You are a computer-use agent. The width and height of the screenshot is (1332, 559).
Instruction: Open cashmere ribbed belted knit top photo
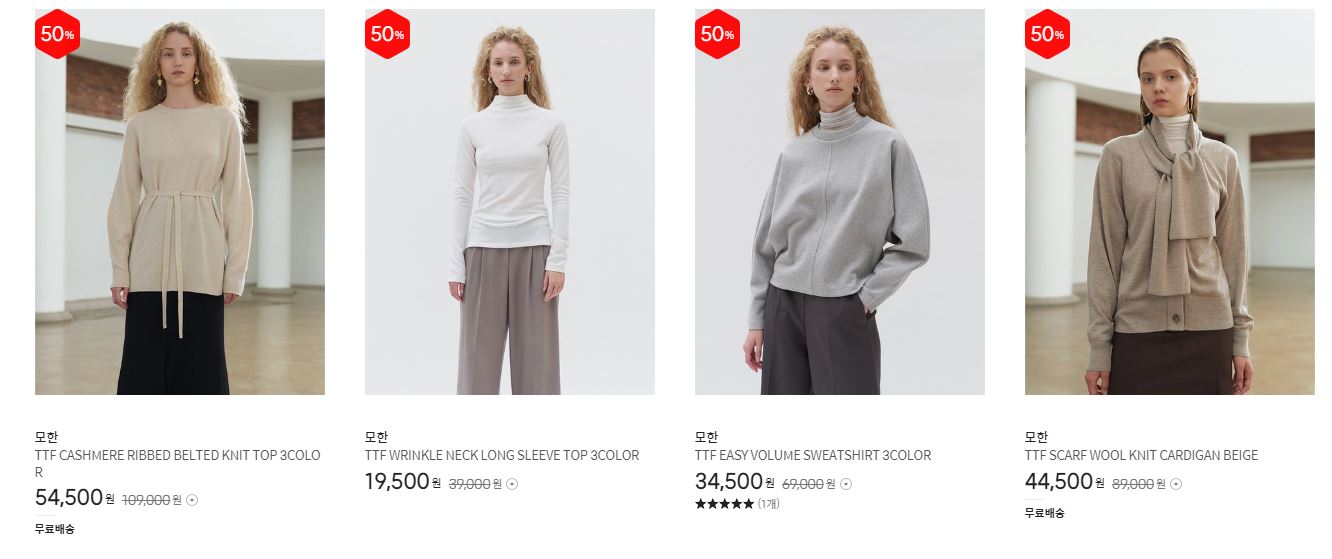[x=180, y=202]
